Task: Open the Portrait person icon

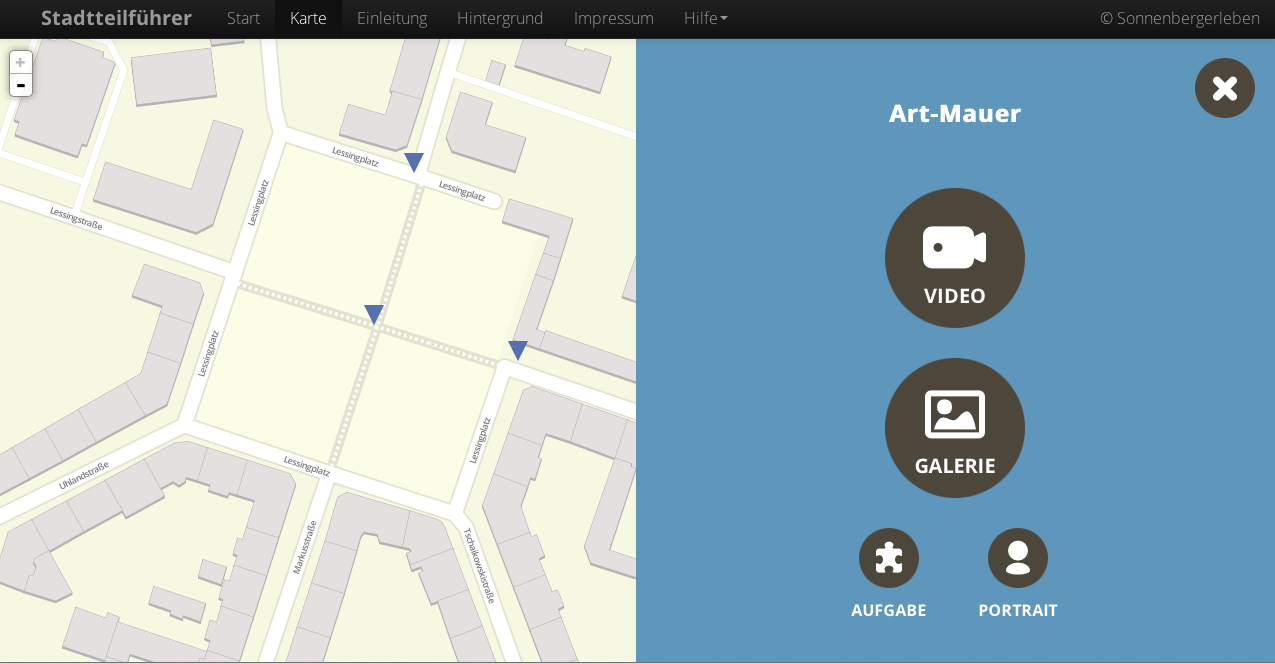Action: coord(1017,558)
